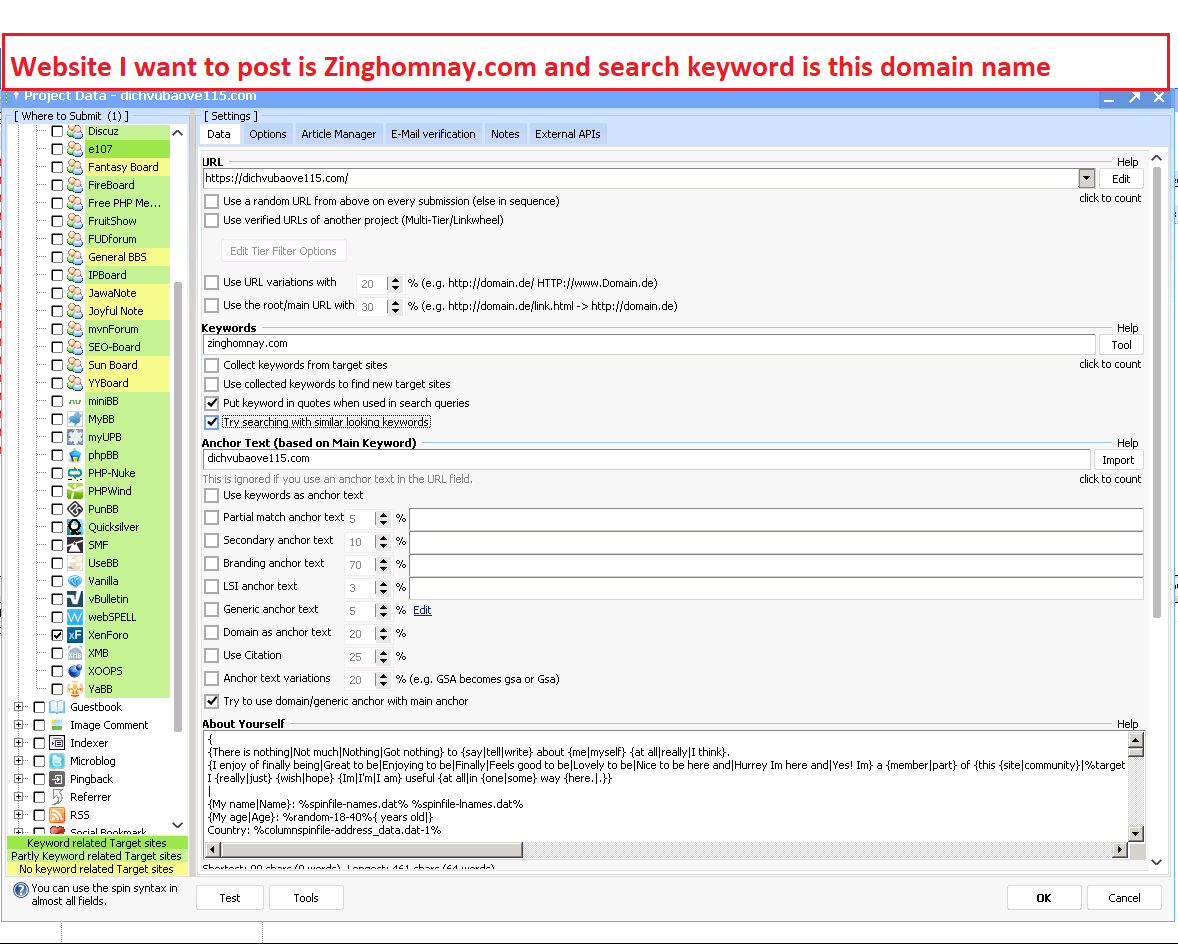
Task: Uncheck the XenForo engine checkbox
Action: (57, 635)
